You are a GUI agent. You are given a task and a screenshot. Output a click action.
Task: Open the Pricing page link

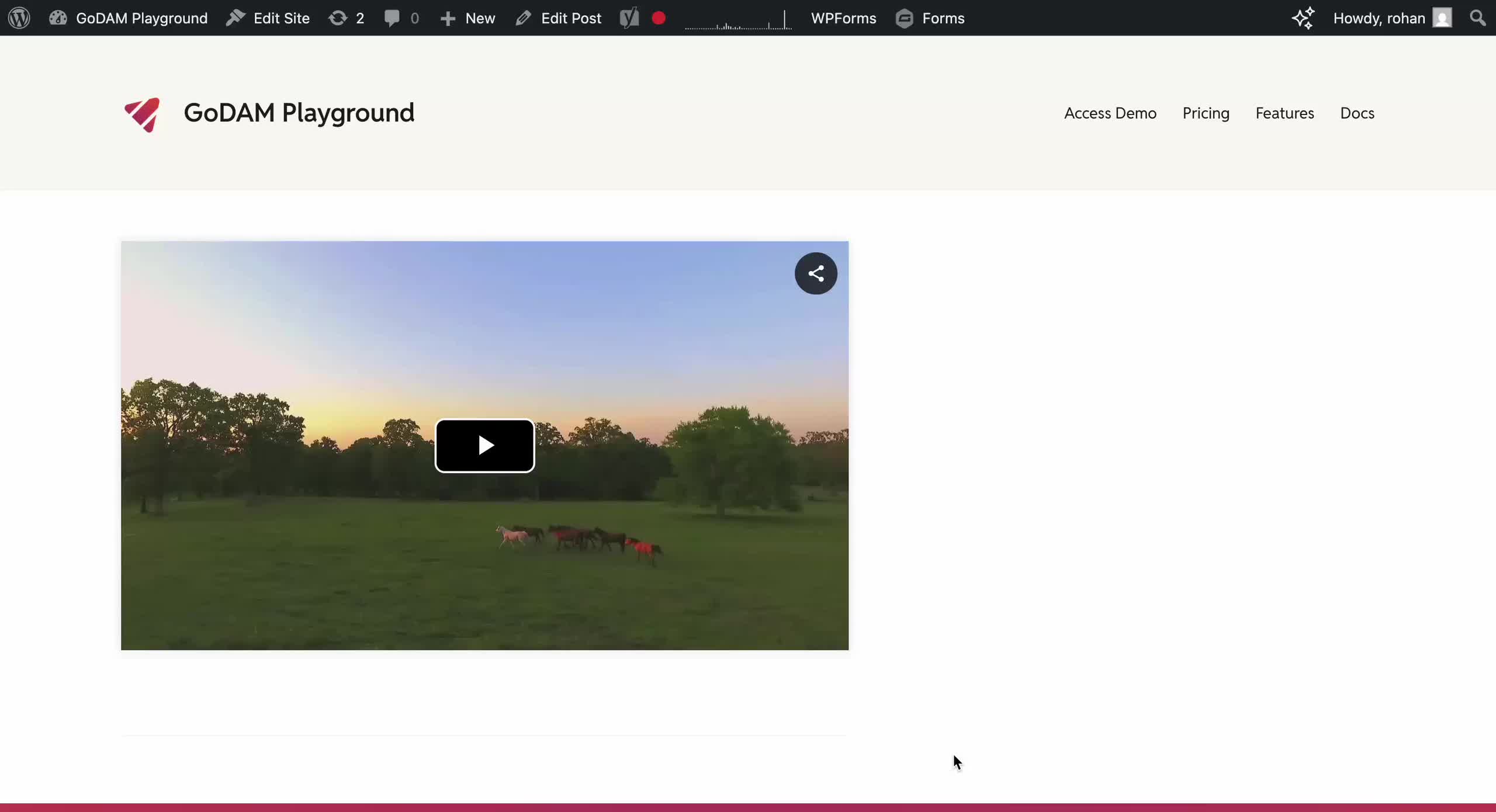tap(1205, 113)
